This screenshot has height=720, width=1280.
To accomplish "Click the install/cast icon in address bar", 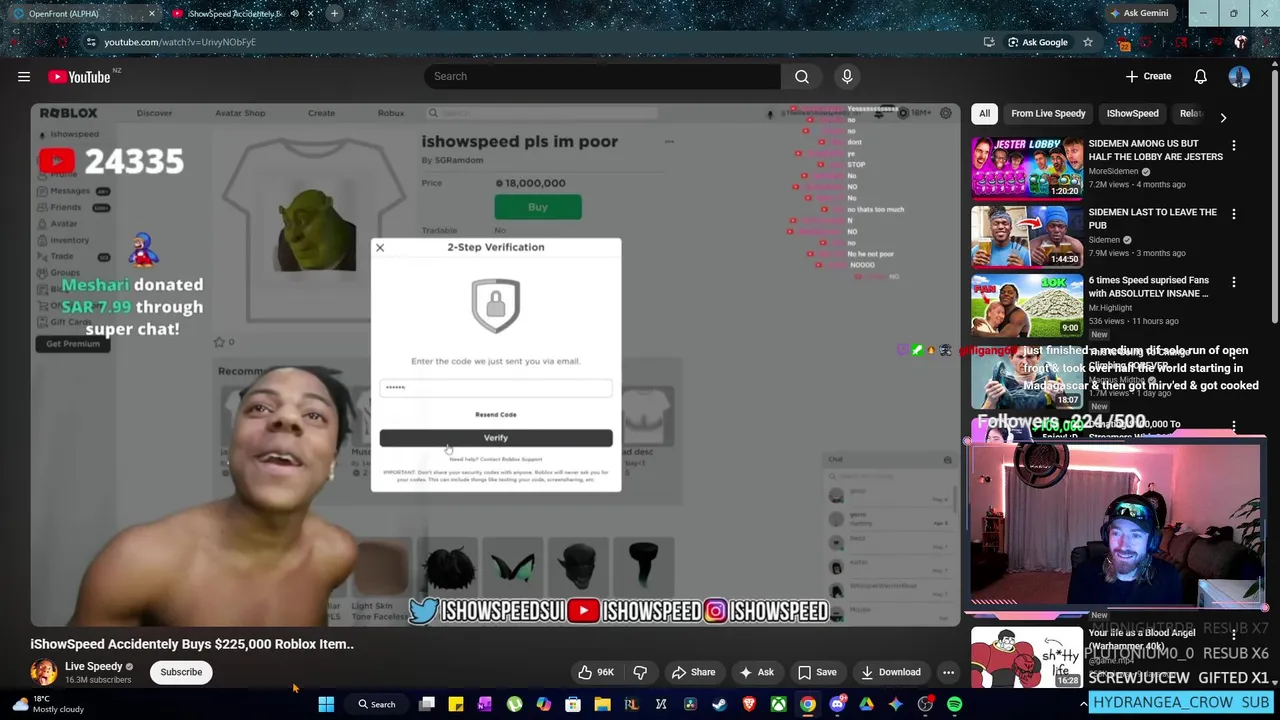I will (989, 42).
